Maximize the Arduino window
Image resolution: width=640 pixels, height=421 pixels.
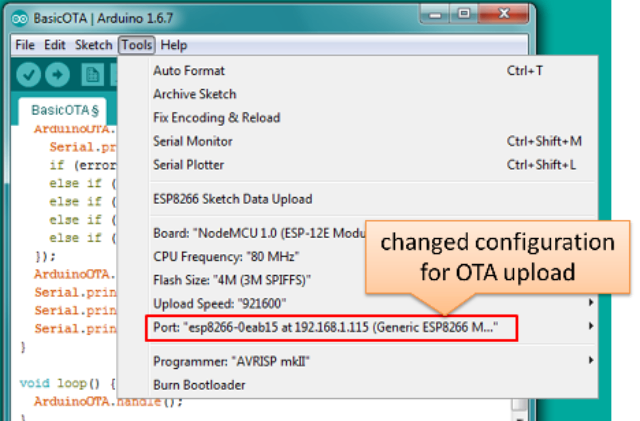[464, 15]
